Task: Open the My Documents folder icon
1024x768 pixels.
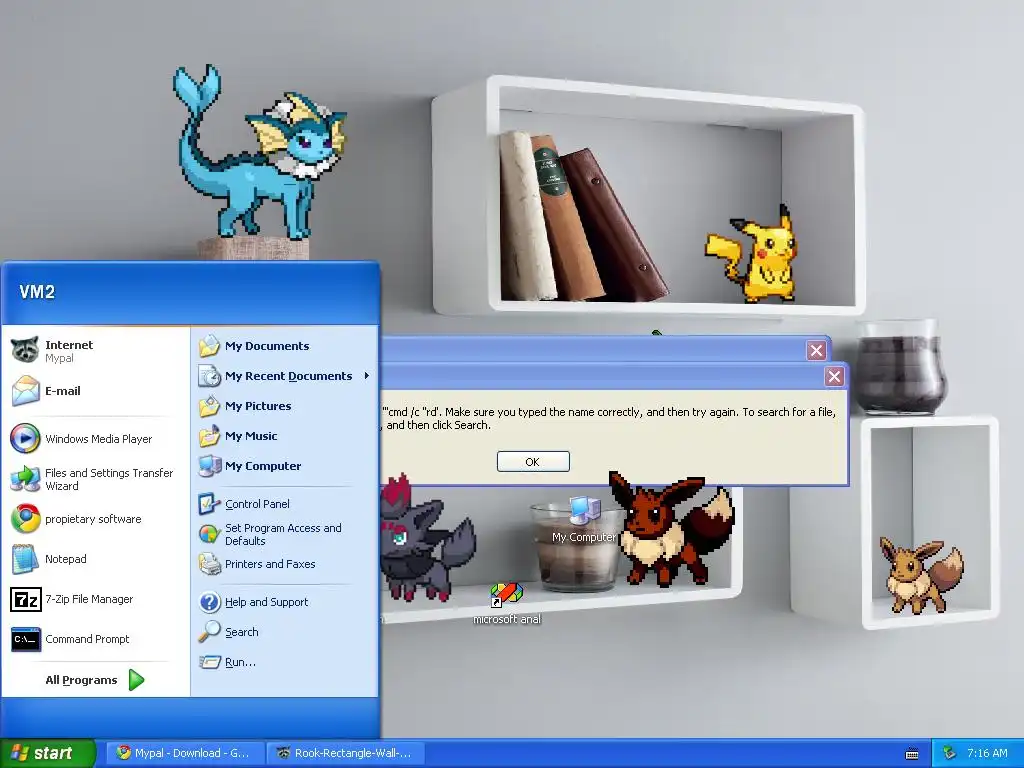Action: point(210,345)
